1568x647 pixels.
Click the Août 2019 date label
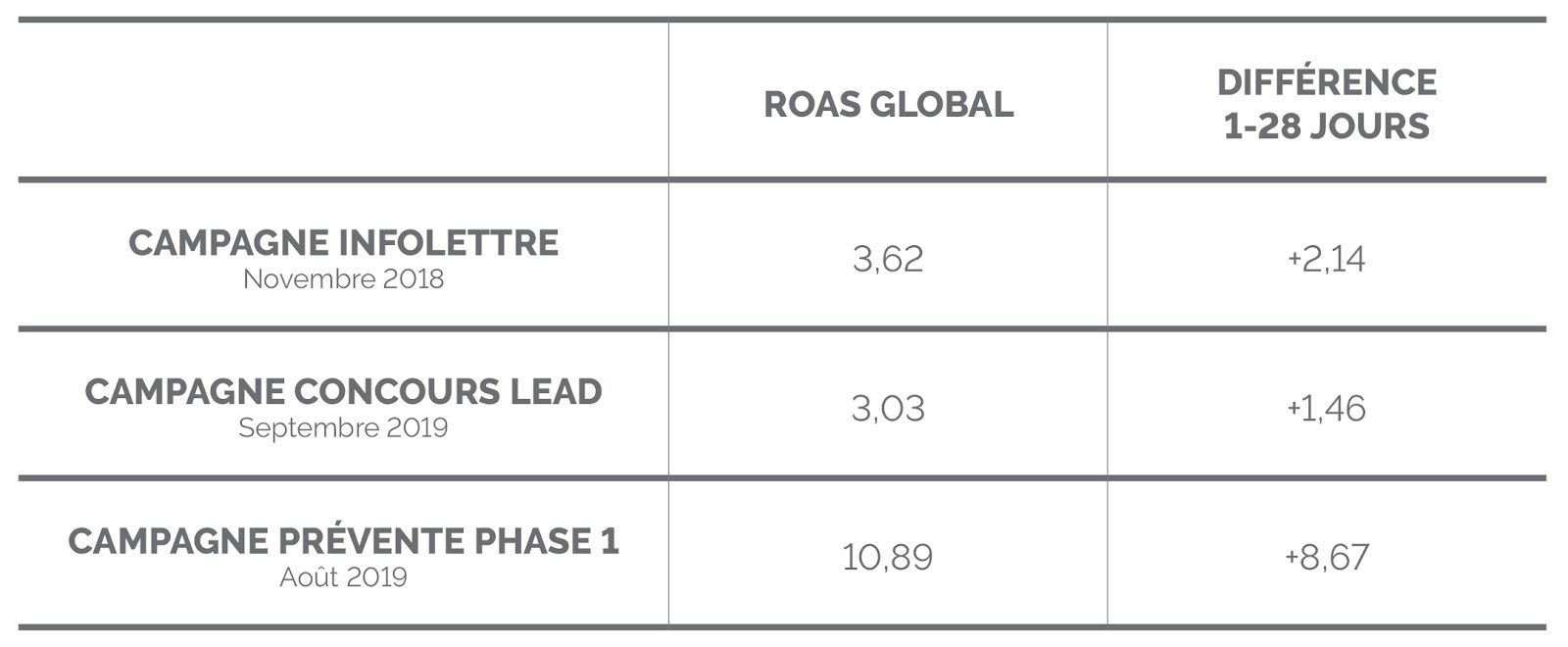tap(343, 577)
